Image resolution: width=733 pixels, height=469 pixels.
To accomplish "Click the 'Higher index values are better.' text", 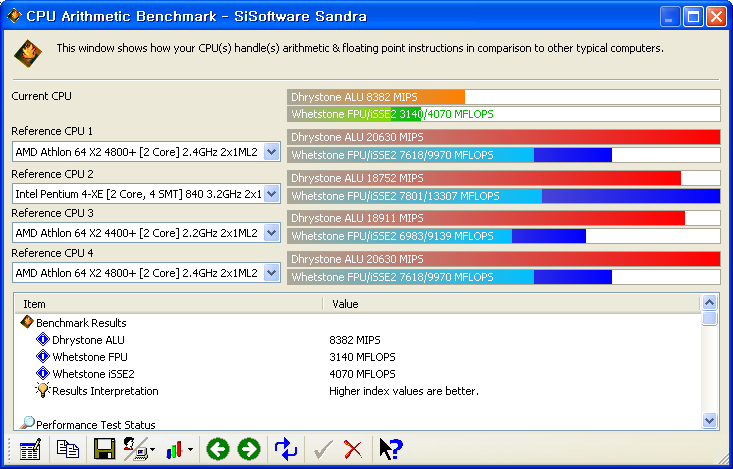I will (x=404, y=391).
